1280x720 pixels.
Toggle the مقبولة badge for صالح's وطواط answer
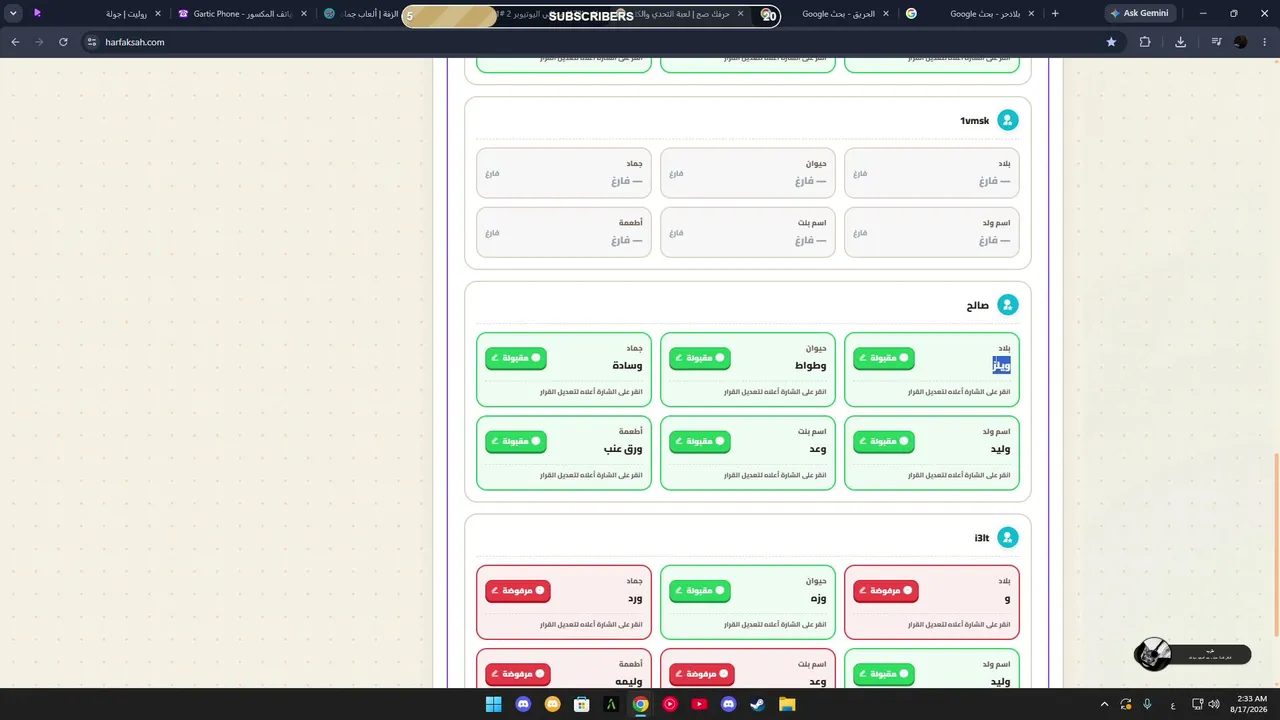pos(700,358)
